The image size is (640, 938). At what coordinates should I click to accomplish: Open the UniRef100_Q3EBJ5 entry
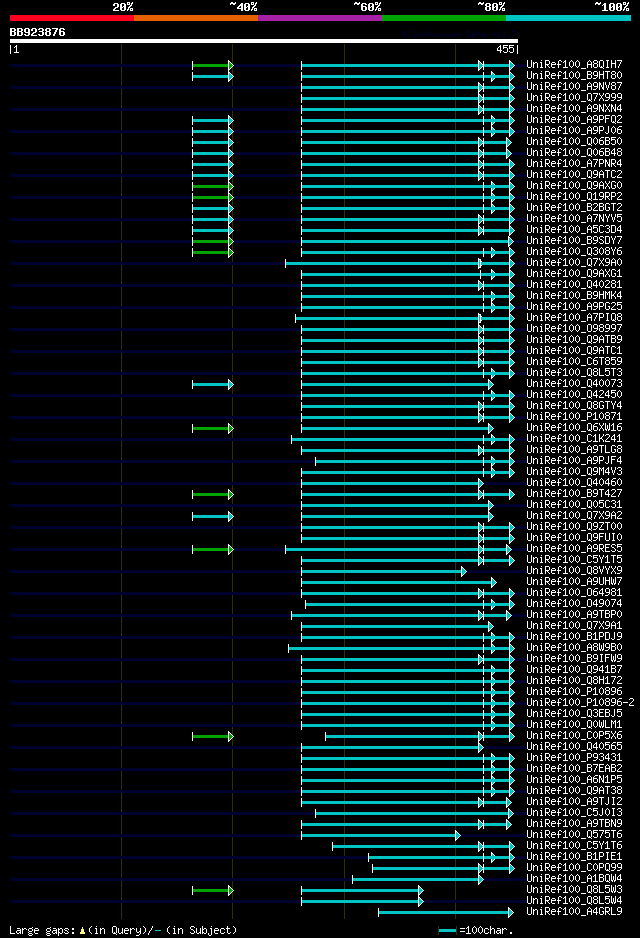574,714
